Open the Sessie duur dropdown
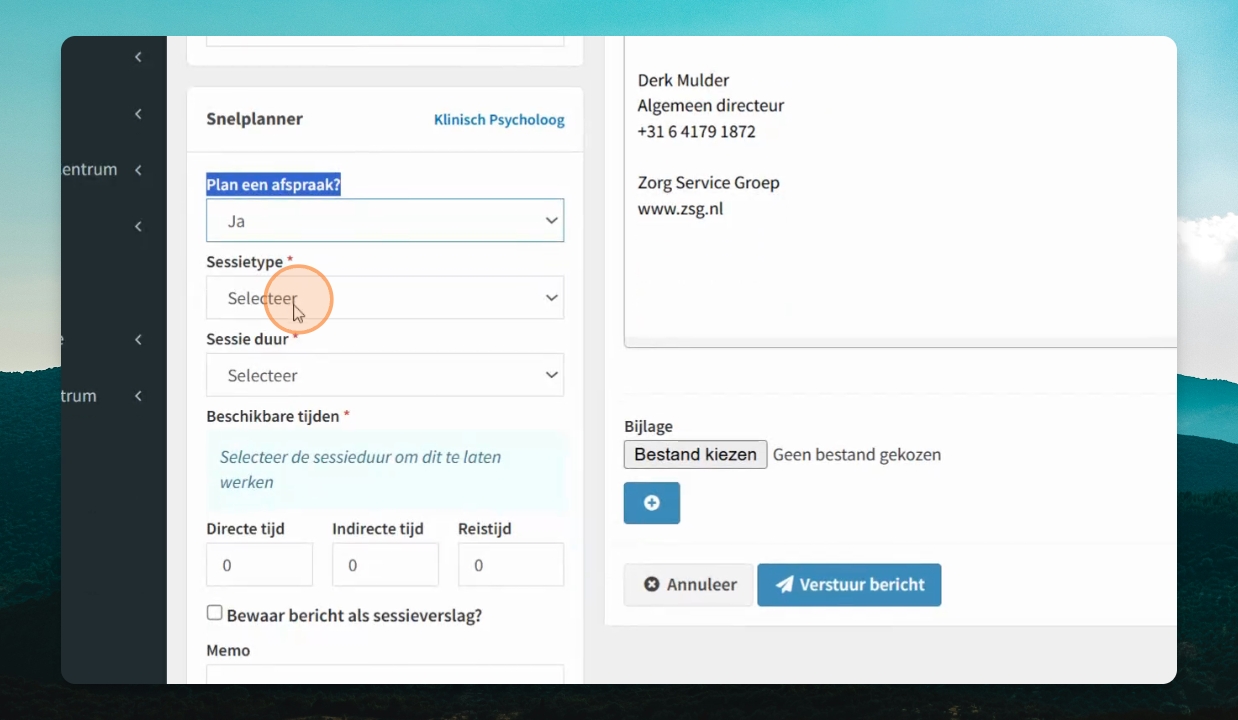1238x720 pixels. [x=385, y=375]
